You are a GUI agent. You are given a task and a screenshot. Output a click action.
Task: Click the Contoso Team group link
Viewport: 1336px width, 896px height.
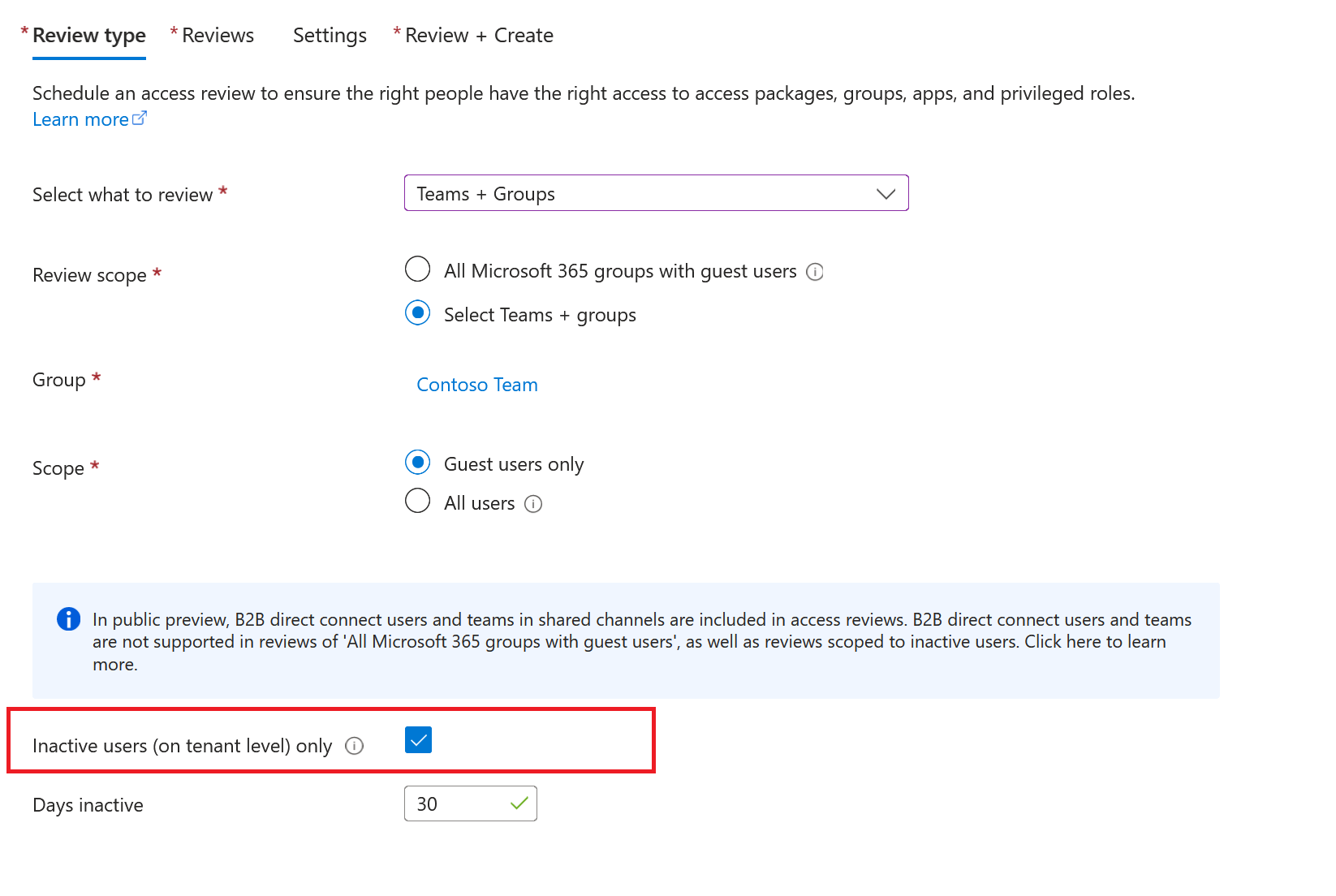pos(477,385)
